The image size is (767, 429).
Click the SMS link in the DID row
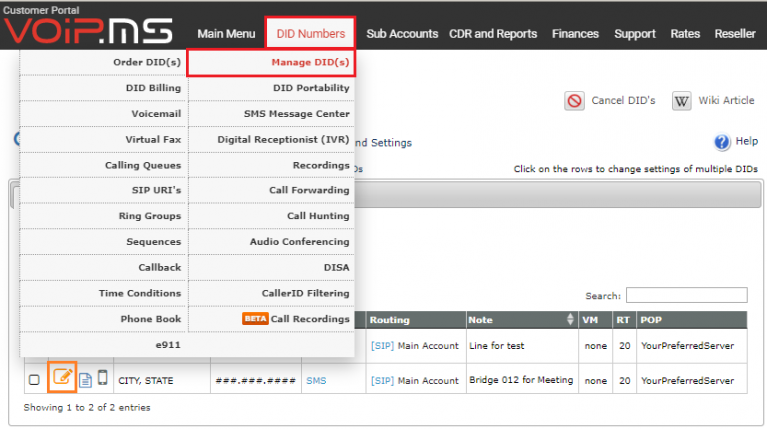[316, 381]
